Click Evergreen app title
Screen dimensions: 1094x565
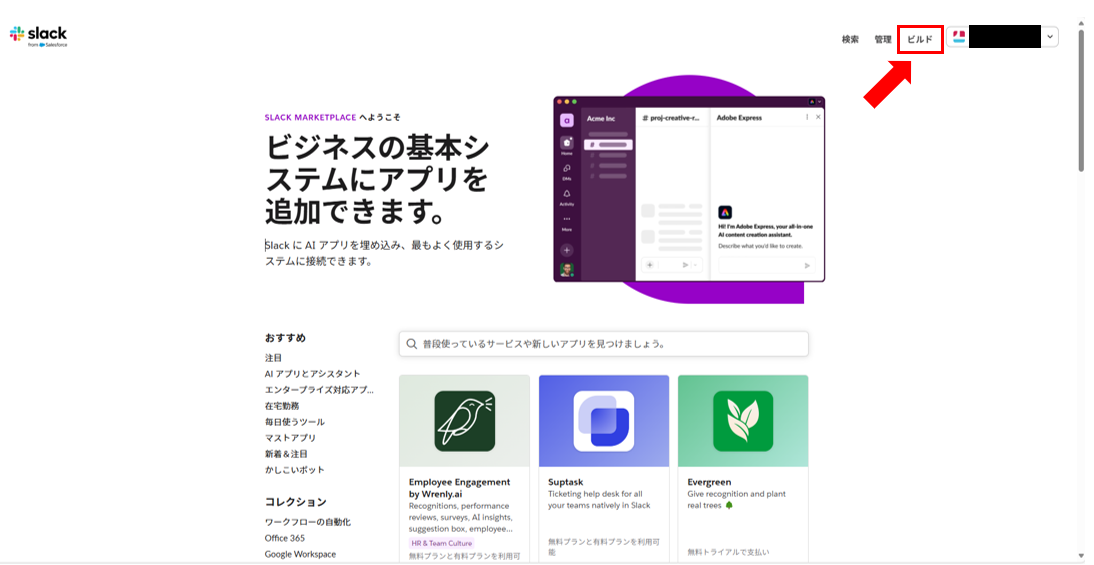710,482
